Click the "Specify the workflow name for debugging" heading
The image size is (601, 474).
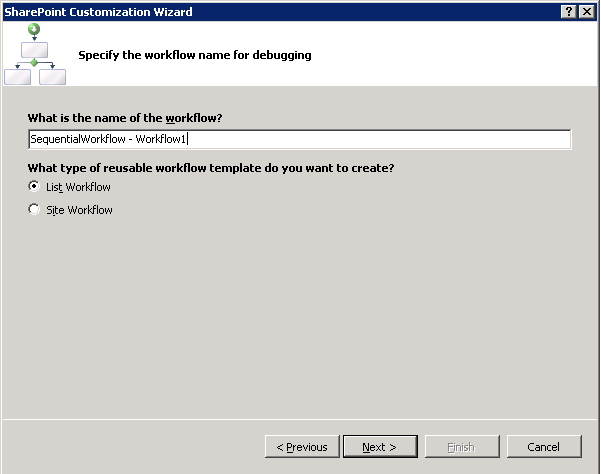pyautogui.click(x=195, y=55)
